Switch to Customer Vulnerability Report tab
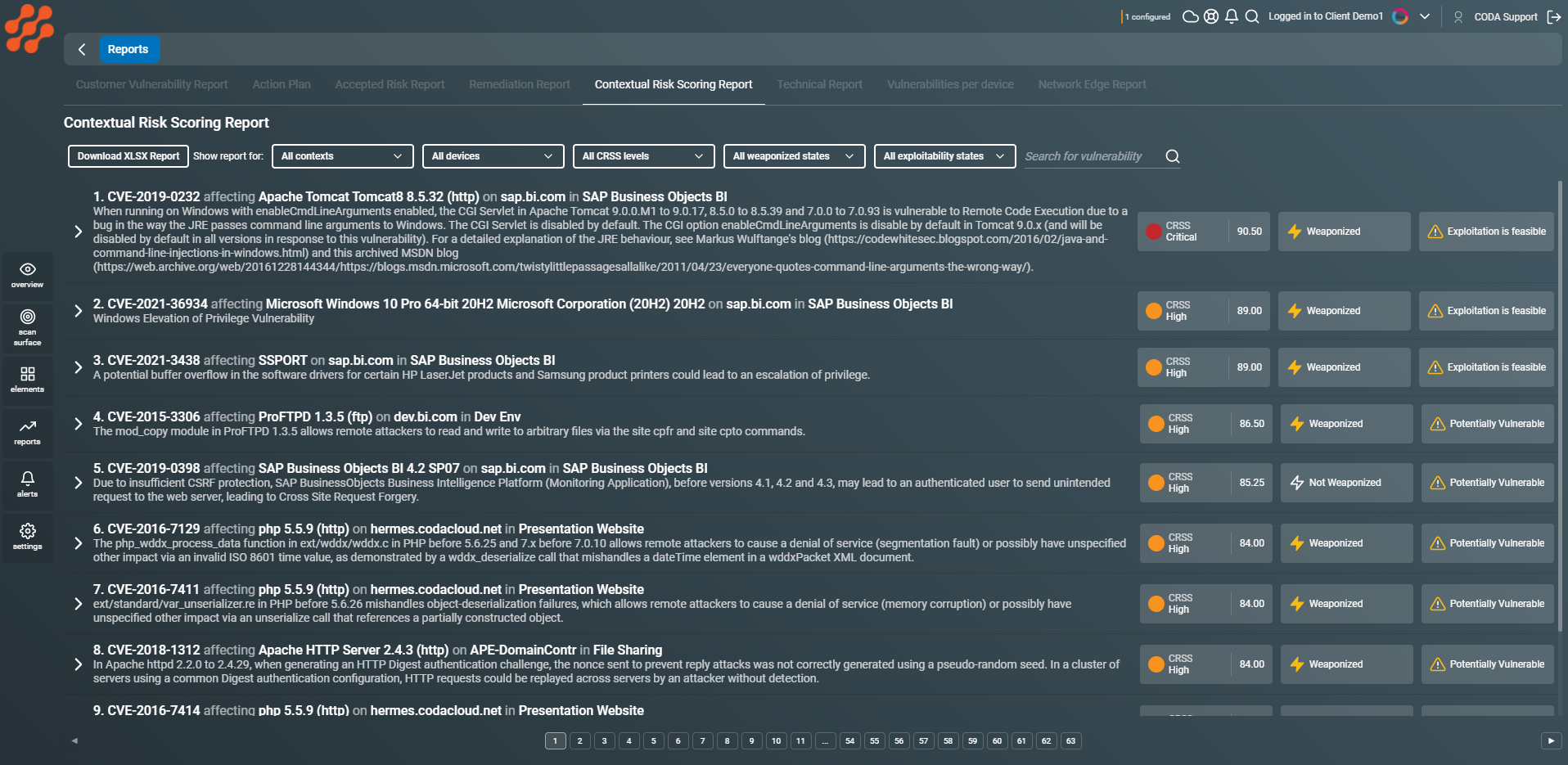This screenshot has width=1568, height=765. tap(152, 84)
